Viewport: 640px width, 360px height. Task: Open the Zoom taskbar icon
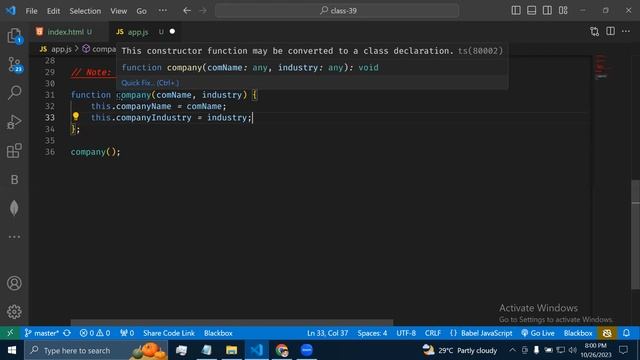tap(306, 350)
